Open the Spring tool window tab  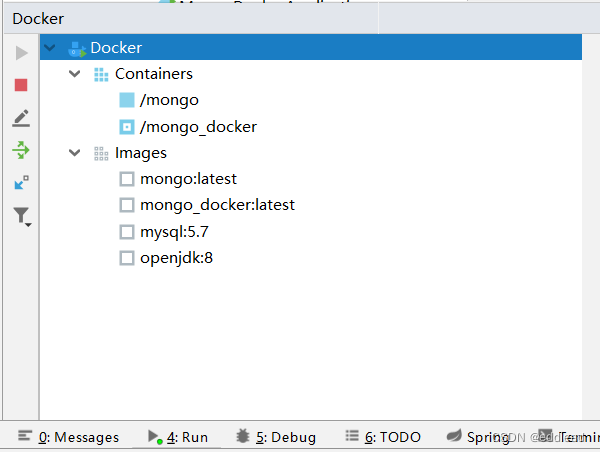[x=478, y=437]
